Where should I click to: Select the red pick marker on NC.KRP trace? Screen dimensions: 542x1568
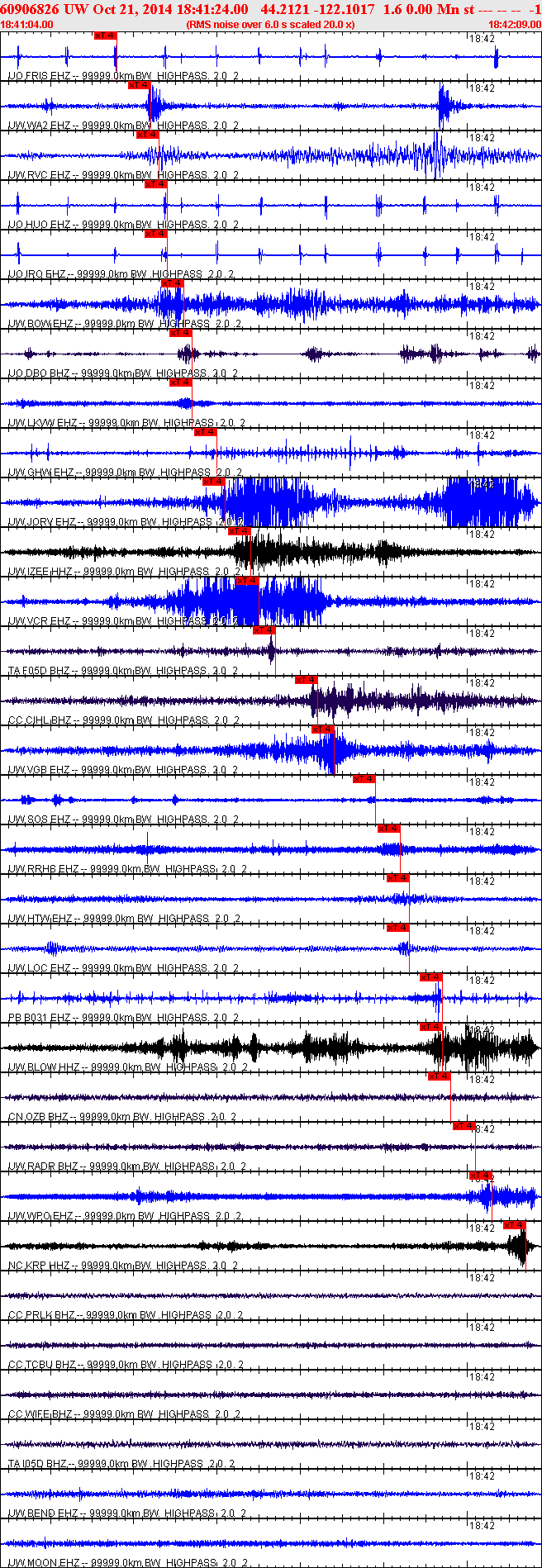(x=515, y=1225)
